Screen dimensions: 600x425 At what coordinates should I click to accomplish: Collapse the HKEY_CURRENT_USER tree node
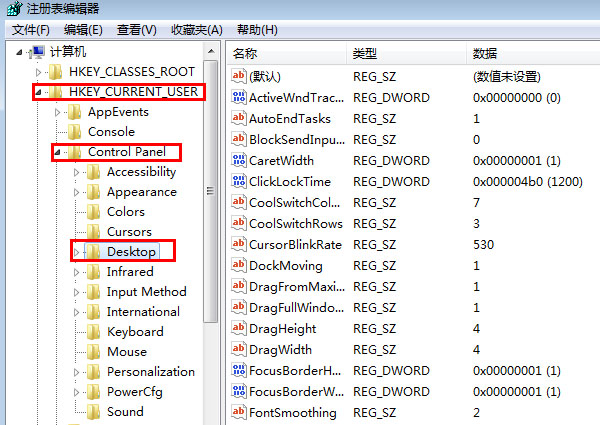pos(38,93)
